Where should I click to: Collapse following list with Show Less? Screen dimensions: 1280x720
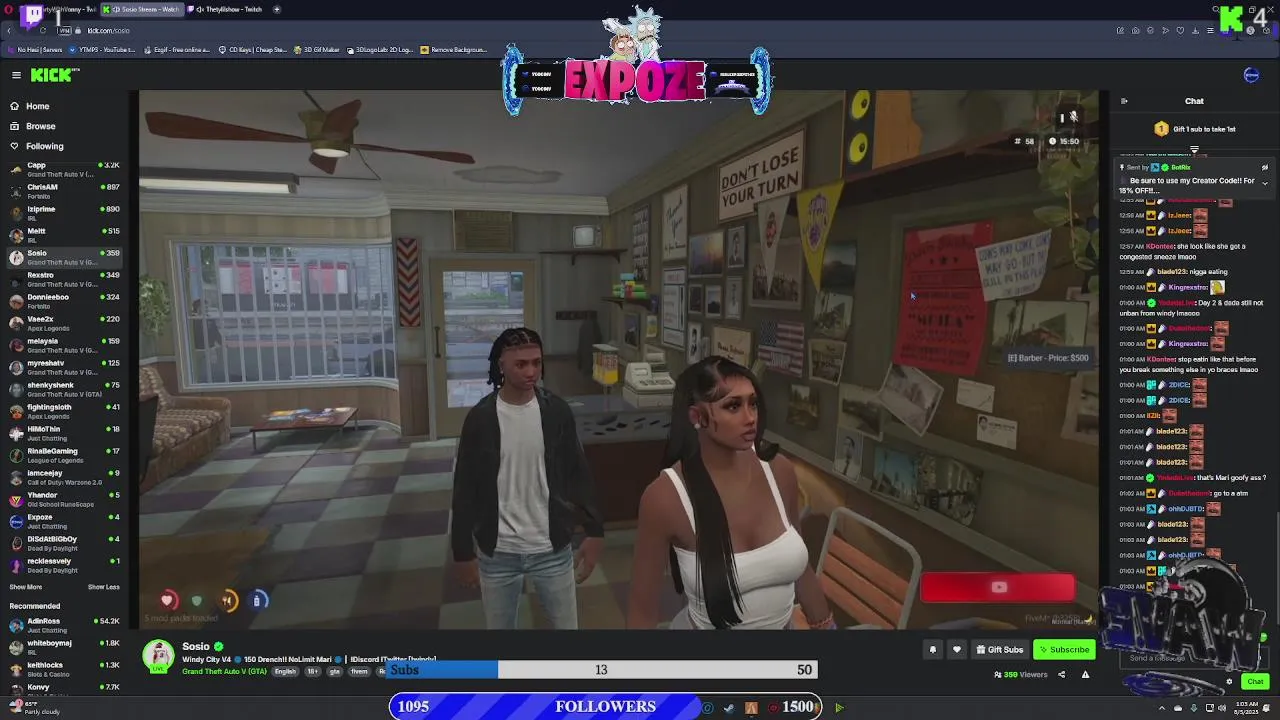coord(103,587)
